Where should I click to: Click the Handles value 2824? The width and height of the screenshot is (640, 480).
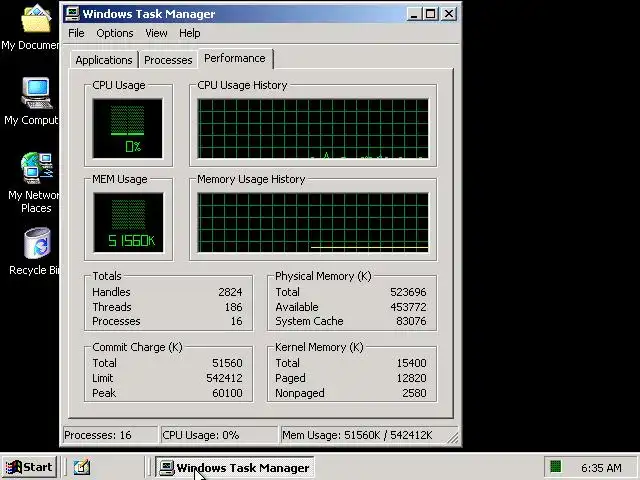(230, 292)
